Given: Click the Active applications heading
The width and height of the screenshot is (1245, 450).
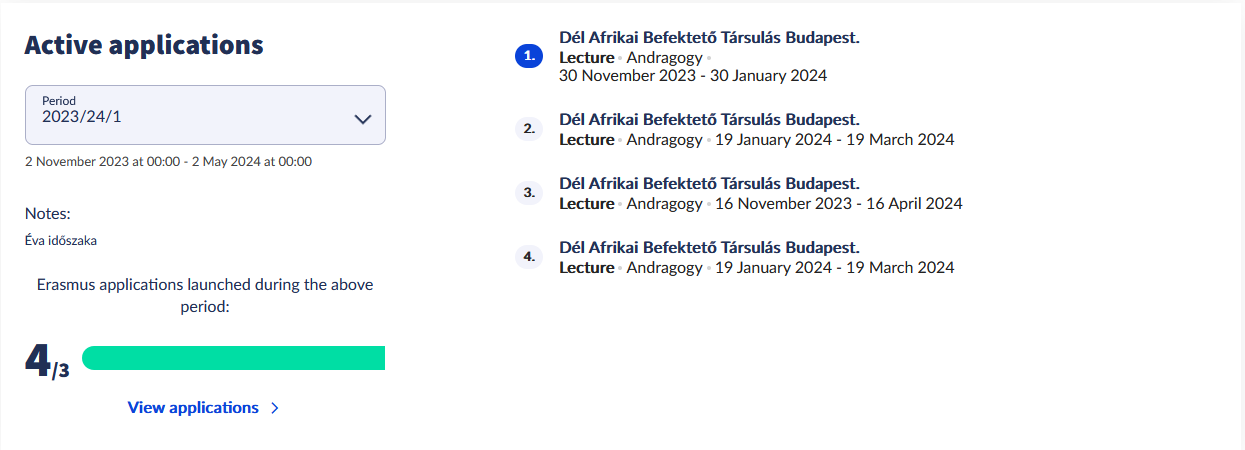Looking at the screenshot, I should coord(144,45).
